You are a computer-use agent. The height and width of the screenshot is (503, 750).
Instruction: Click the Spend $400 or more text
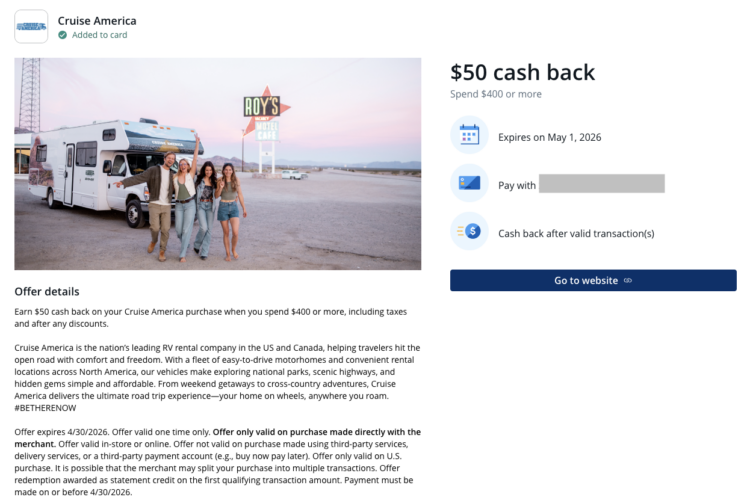(496, 94)
